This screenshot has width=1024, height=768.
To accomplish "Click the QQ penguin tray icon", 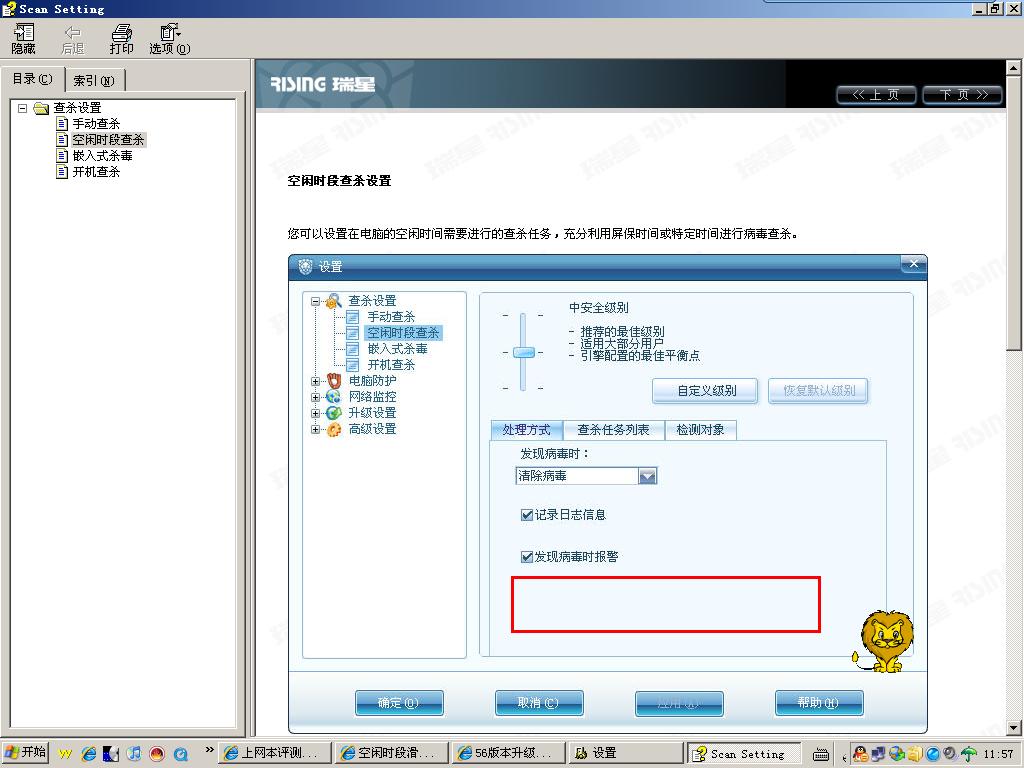I will tap(860, 754).
